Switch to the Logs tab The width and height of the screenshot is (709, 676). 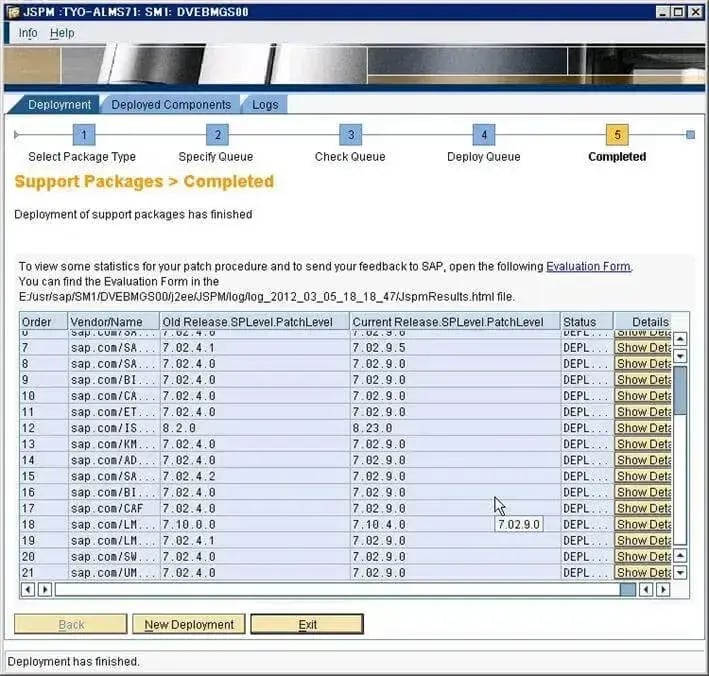point(265,104)
